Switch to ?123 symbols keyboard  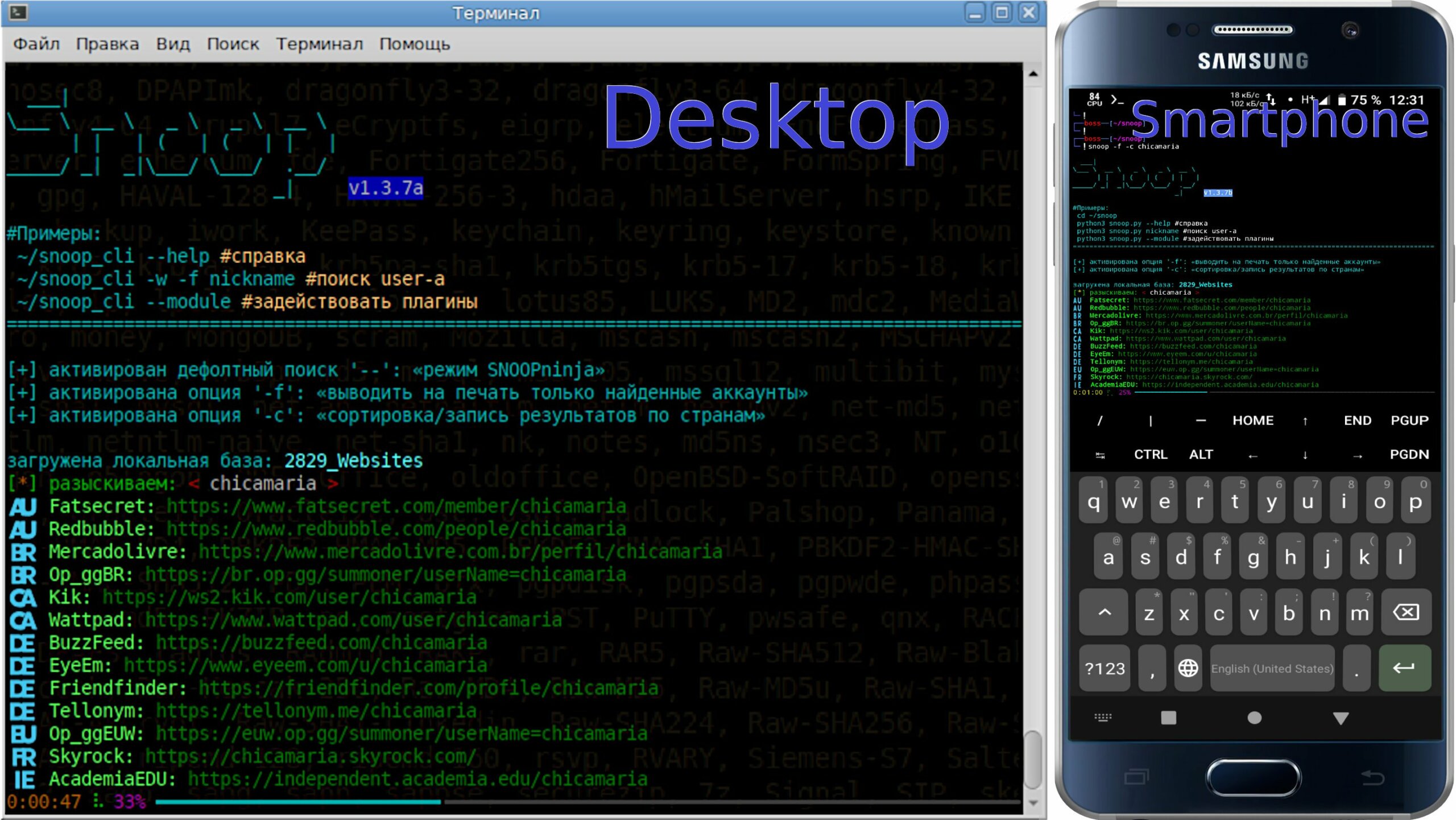(1105, 668)
